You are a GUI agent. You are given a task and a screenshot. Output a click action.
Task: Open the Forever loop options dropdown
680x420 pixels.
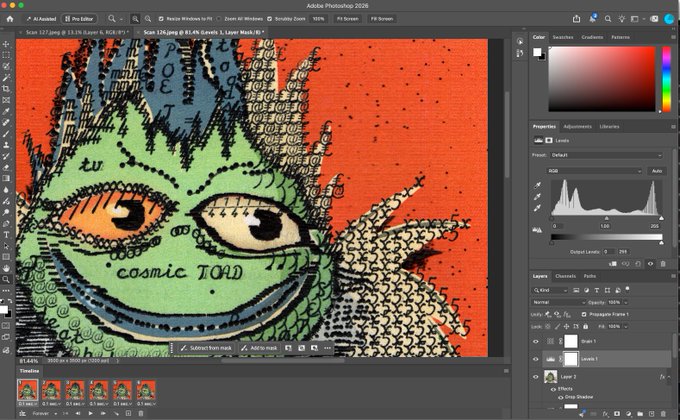(45, 413)
